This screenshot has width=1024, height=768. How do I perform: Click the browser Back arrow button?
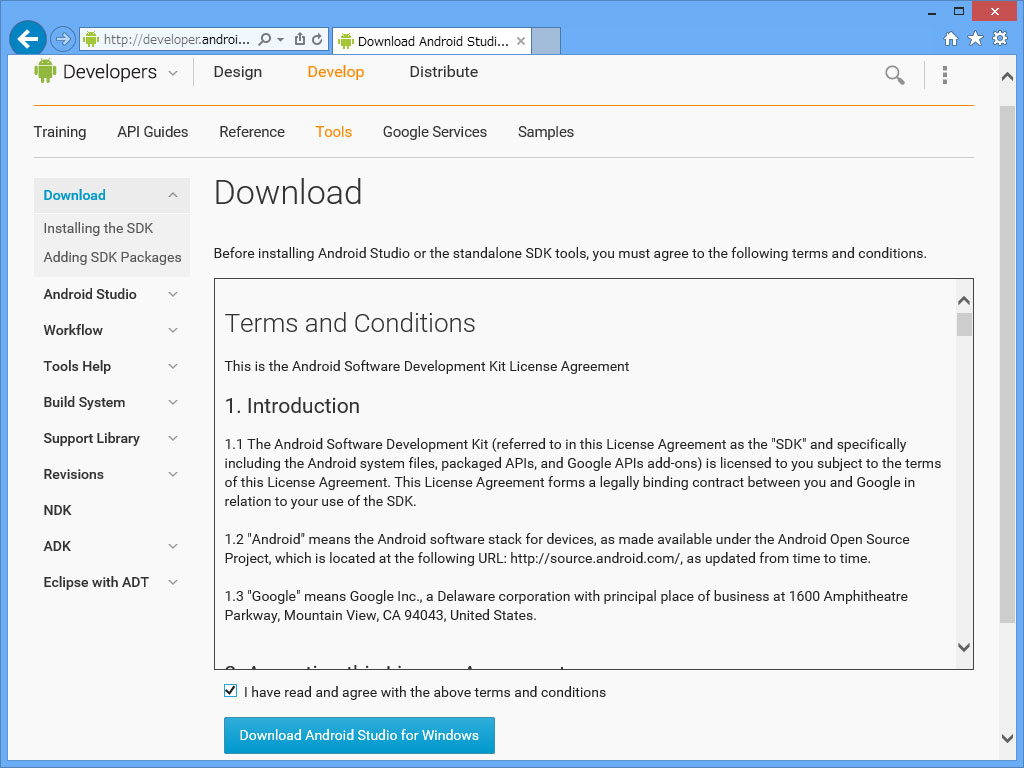coord(27,39)
